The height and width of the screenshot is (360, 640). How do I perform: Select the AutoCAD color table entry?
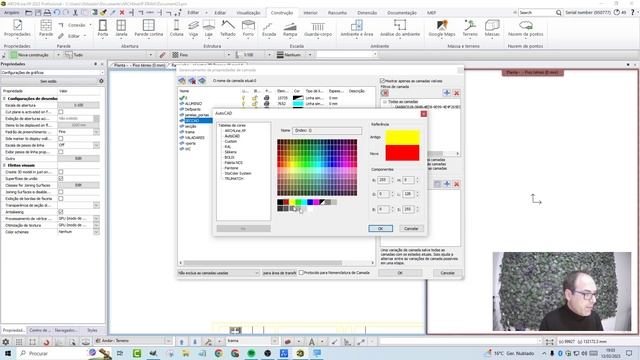232,136
